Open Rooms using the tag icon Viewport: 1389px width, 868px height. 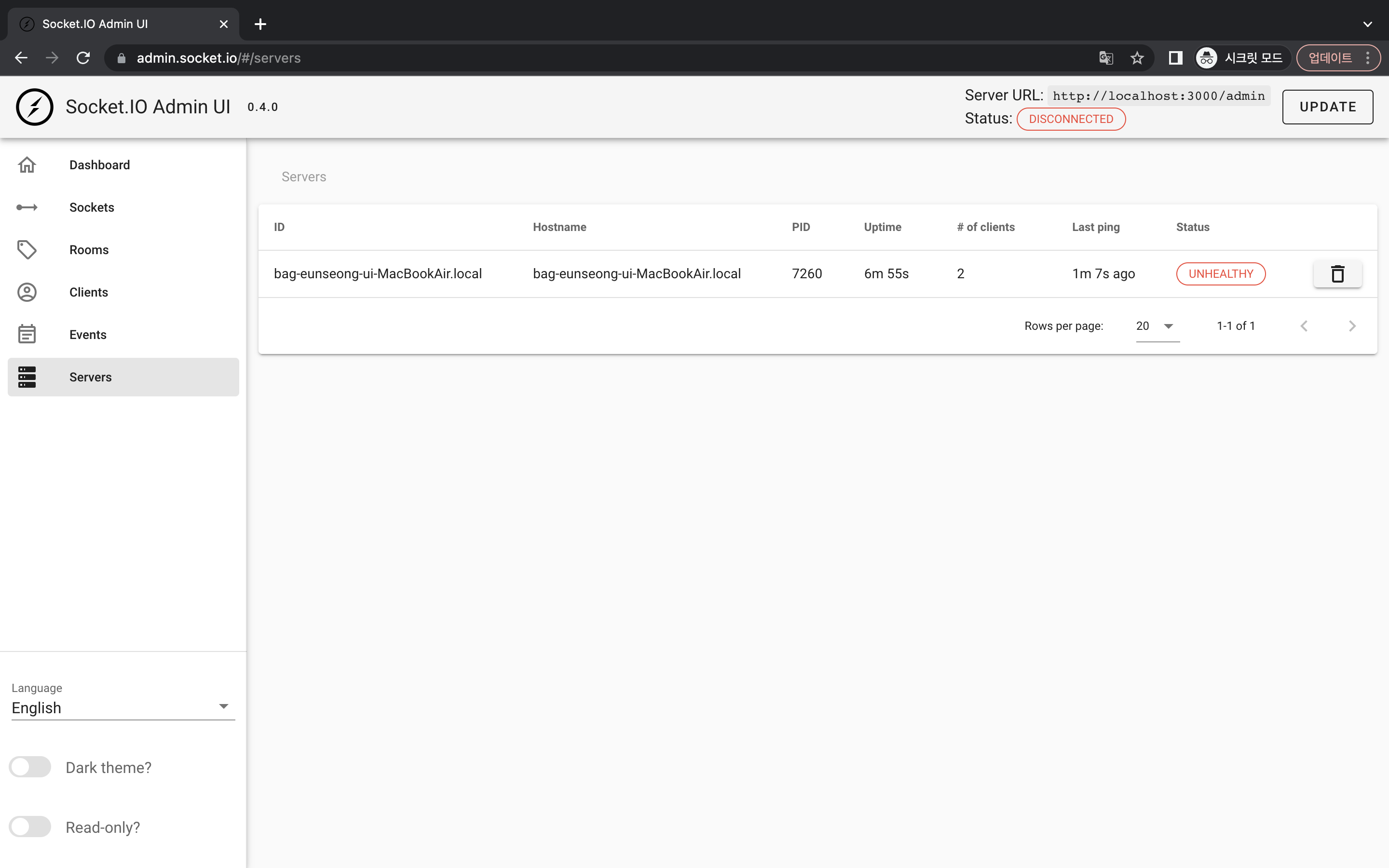[x=27, y=249]
